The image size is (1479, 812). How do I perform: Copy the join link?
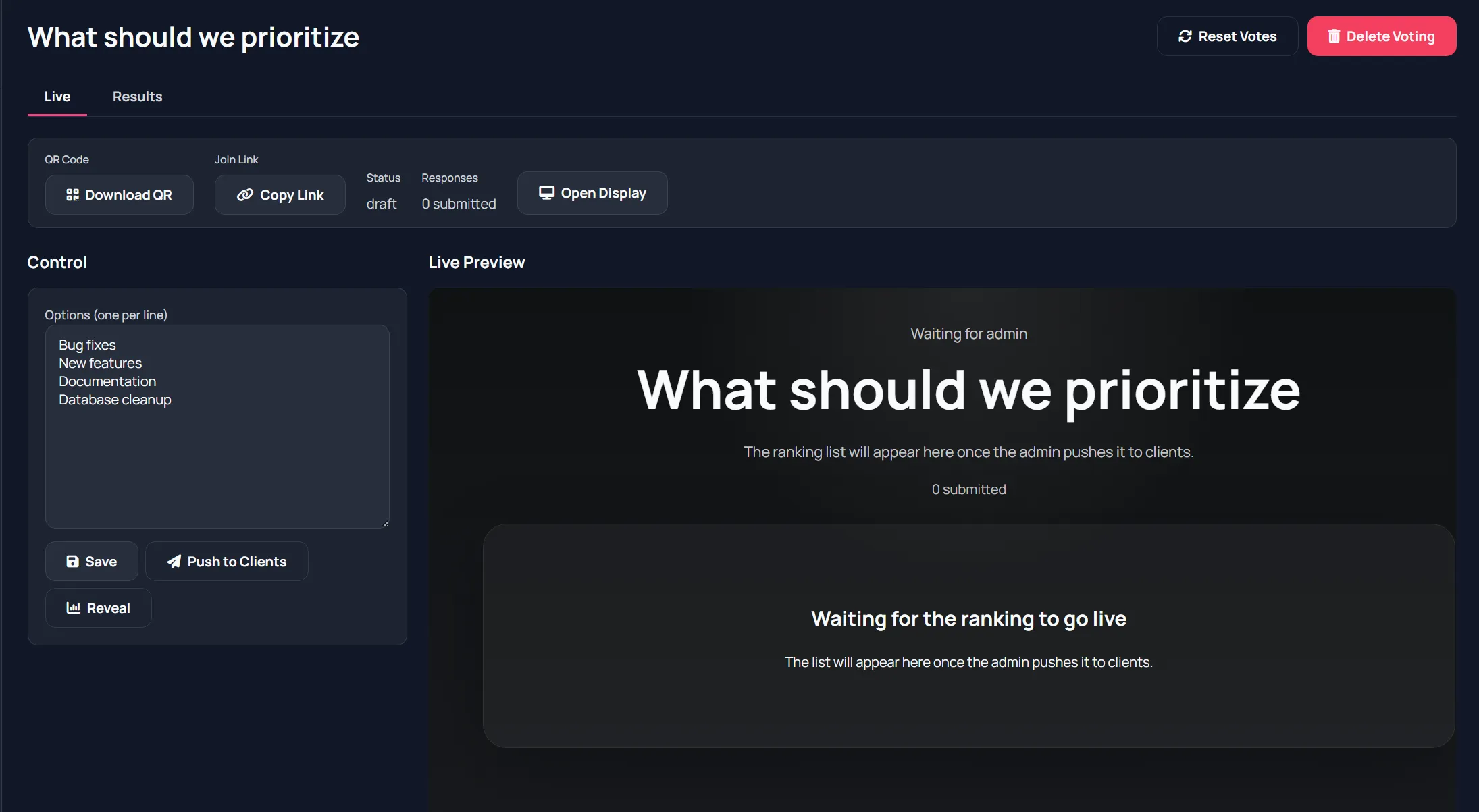pos(280,194)
